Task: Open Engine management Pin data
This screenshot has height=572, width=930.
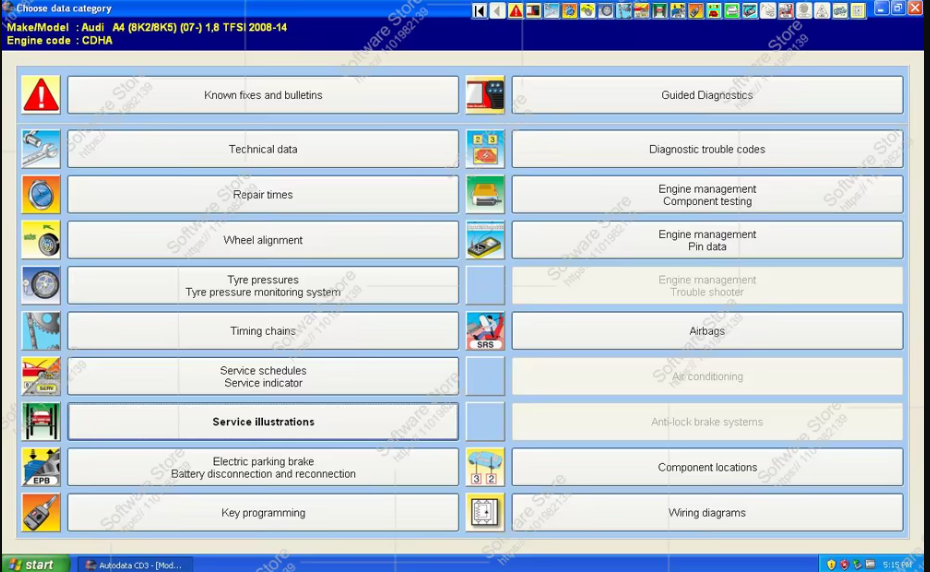Action: click(707, 240)
